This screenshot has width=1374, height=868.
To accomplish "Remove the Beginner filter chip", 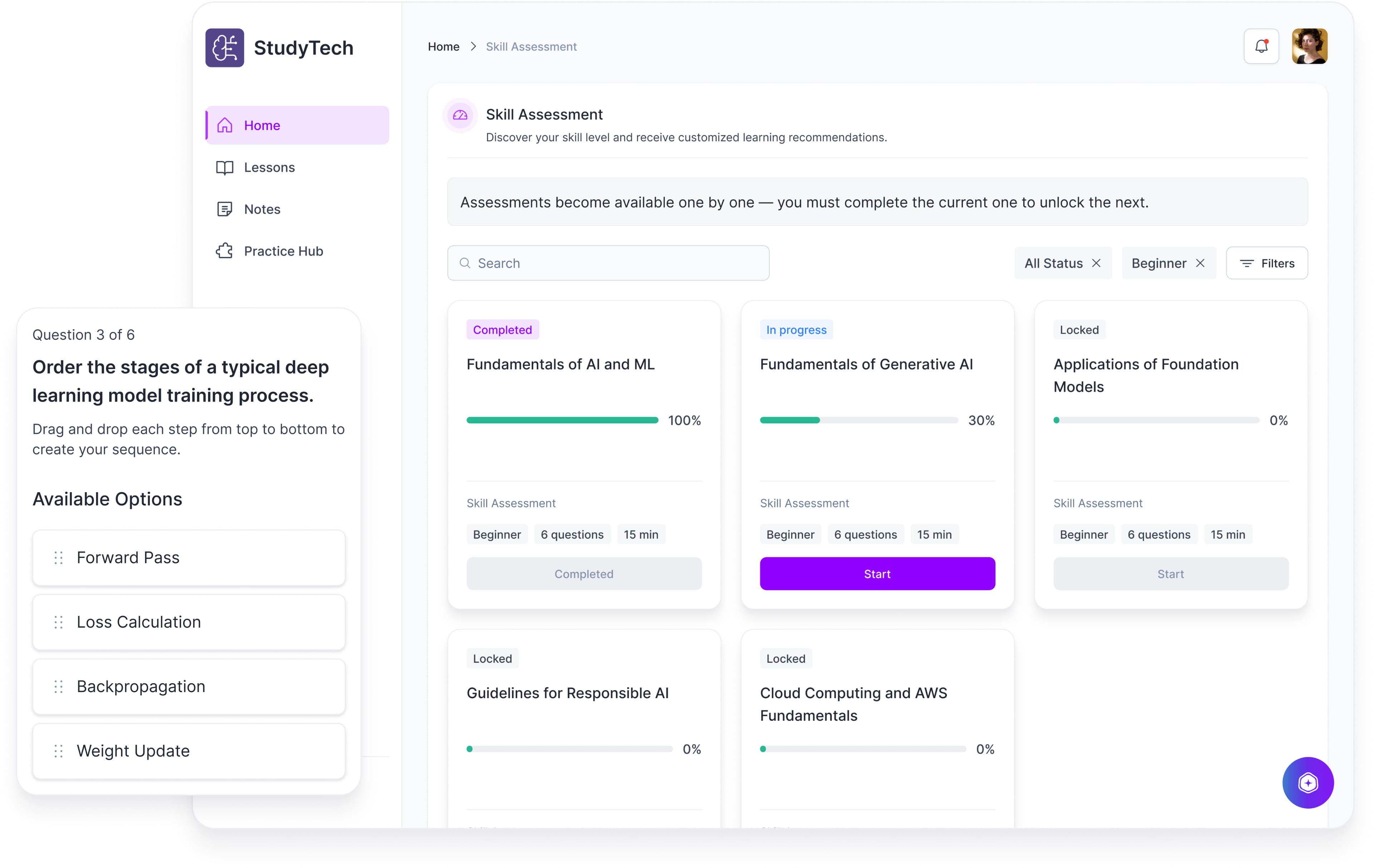I will point(1200,263).
